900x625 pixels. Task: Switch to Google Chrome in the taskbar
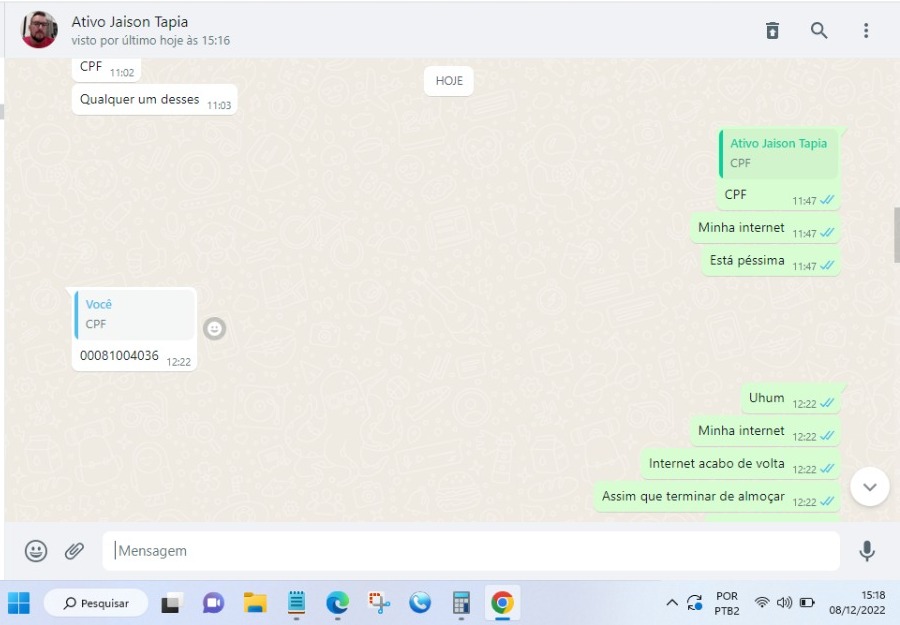(x=502, y=603)
